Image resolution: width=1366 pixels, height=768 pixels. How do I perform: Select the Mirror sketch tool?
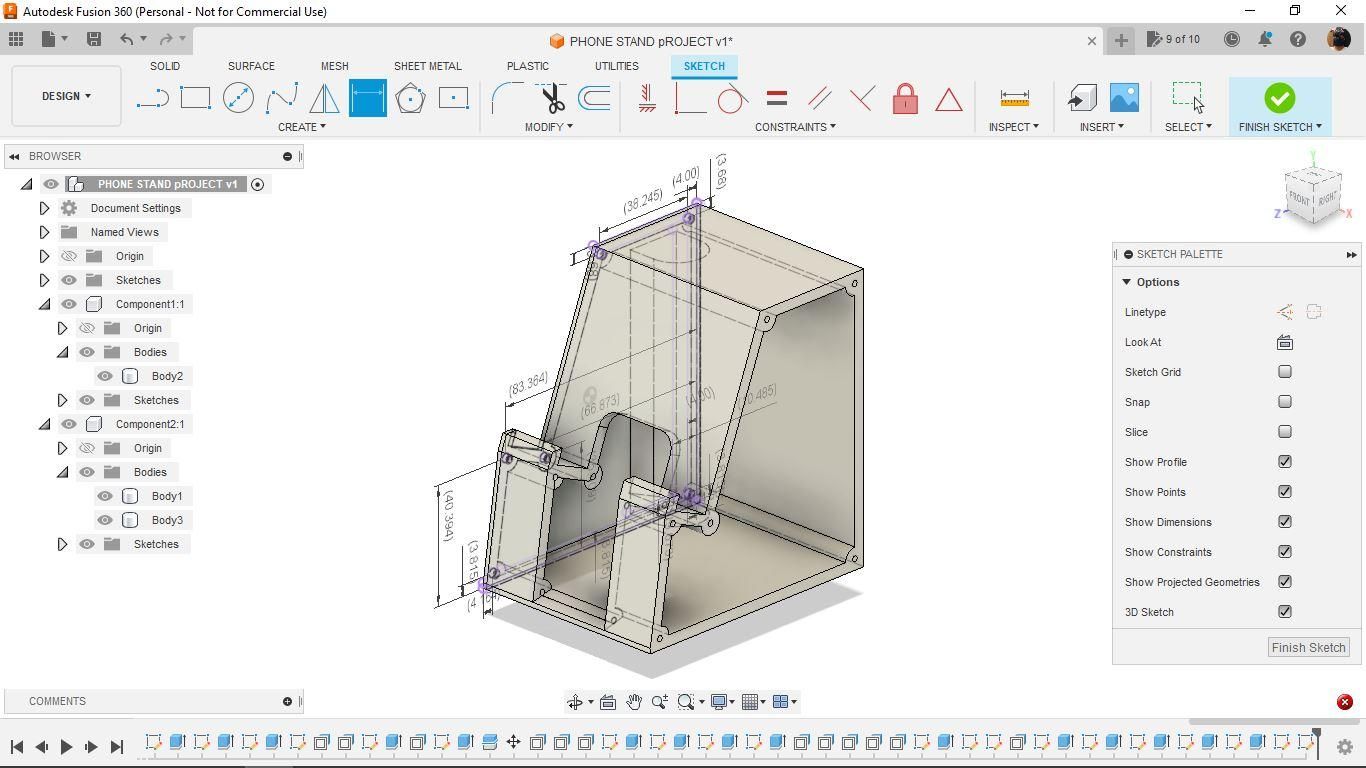pos(324,98)
